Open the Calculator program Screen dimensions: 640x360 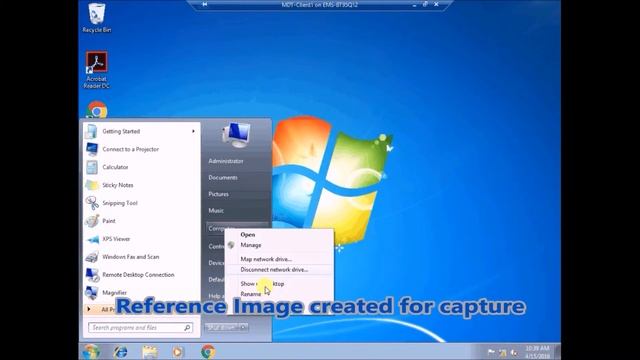coord(141,167)
